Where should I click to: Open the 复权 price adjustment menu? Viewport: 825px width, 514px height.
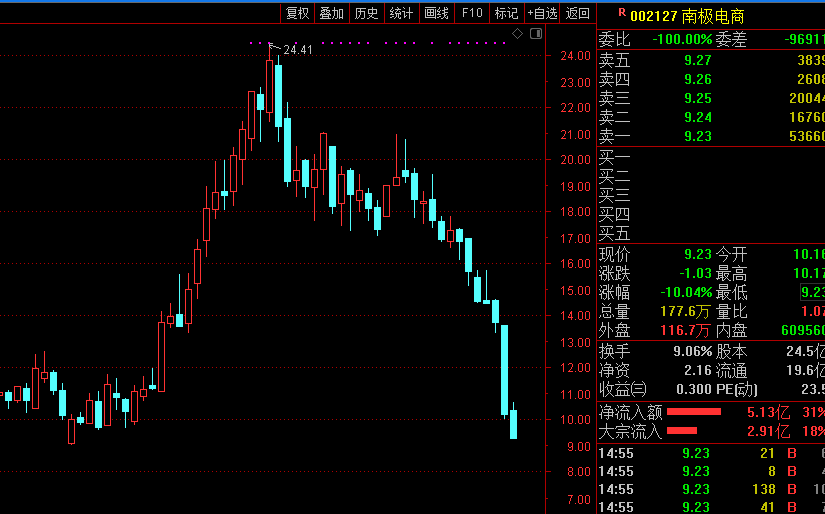pyautogui.click(x=297, y=13)
